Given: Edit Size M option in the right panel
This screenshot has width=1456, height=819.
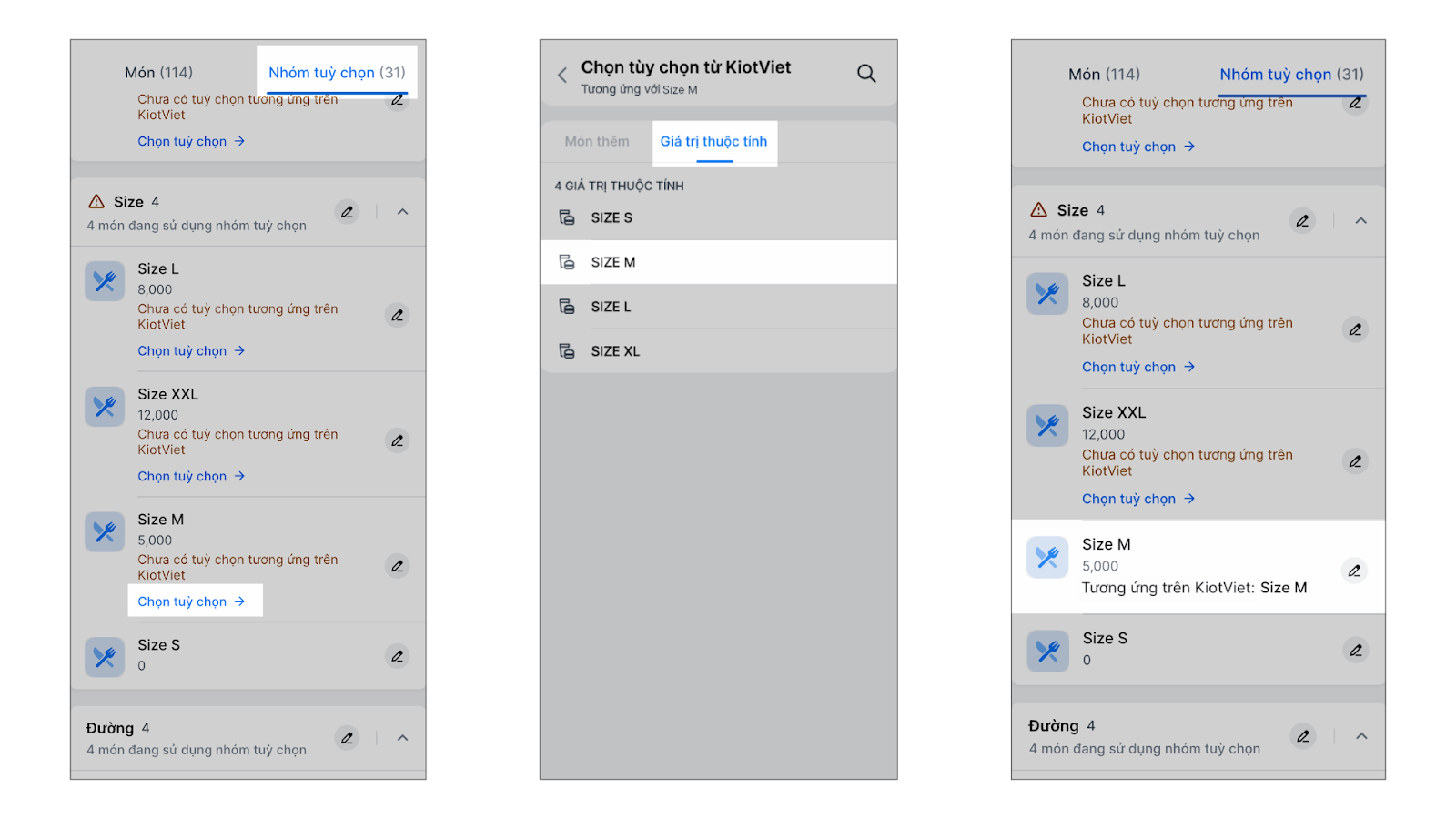Looking at the screenshot, I should (1354, 571).
